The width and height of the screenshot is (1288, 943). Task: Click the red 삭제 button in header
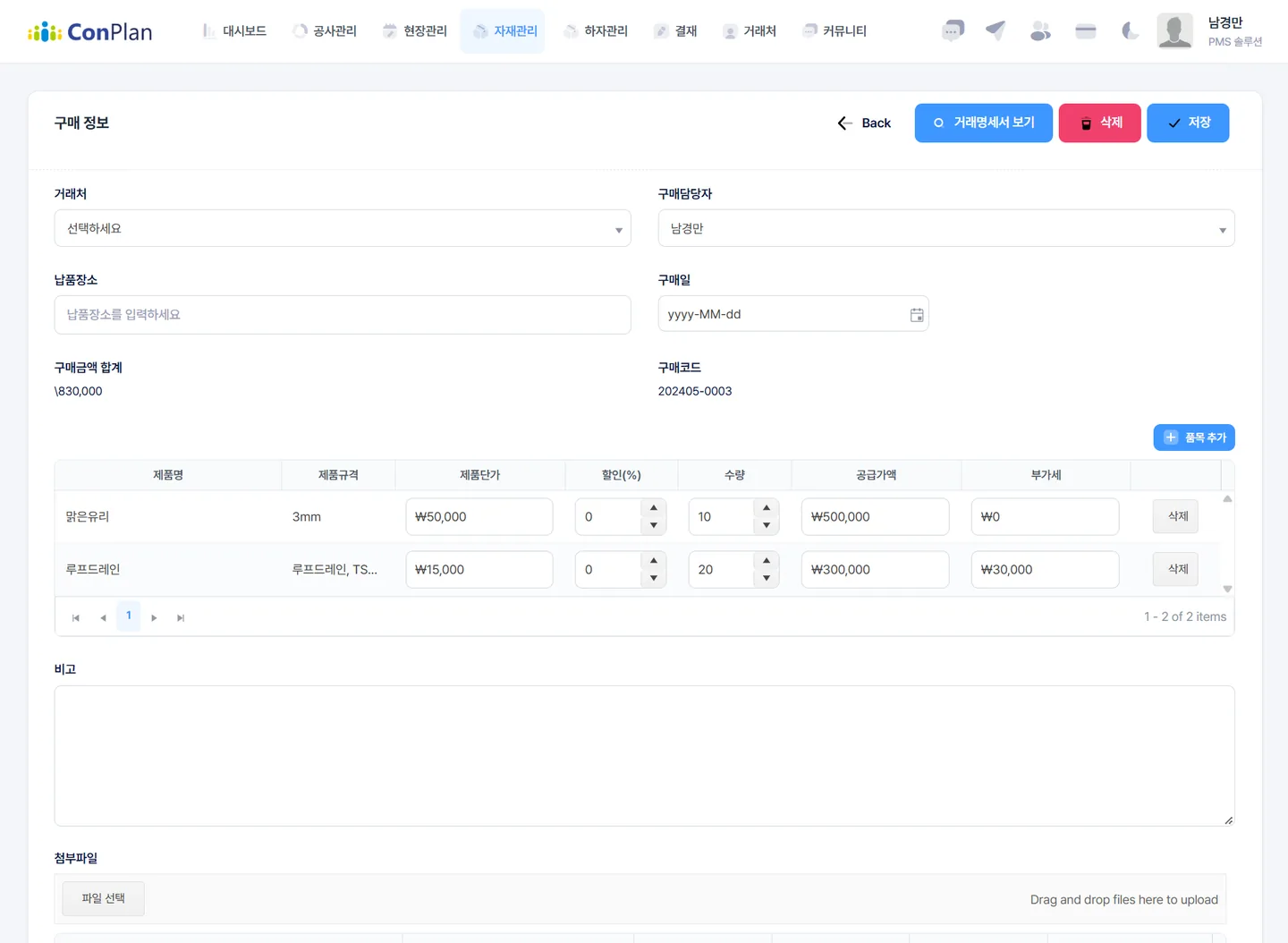(x=1100, y=123)
